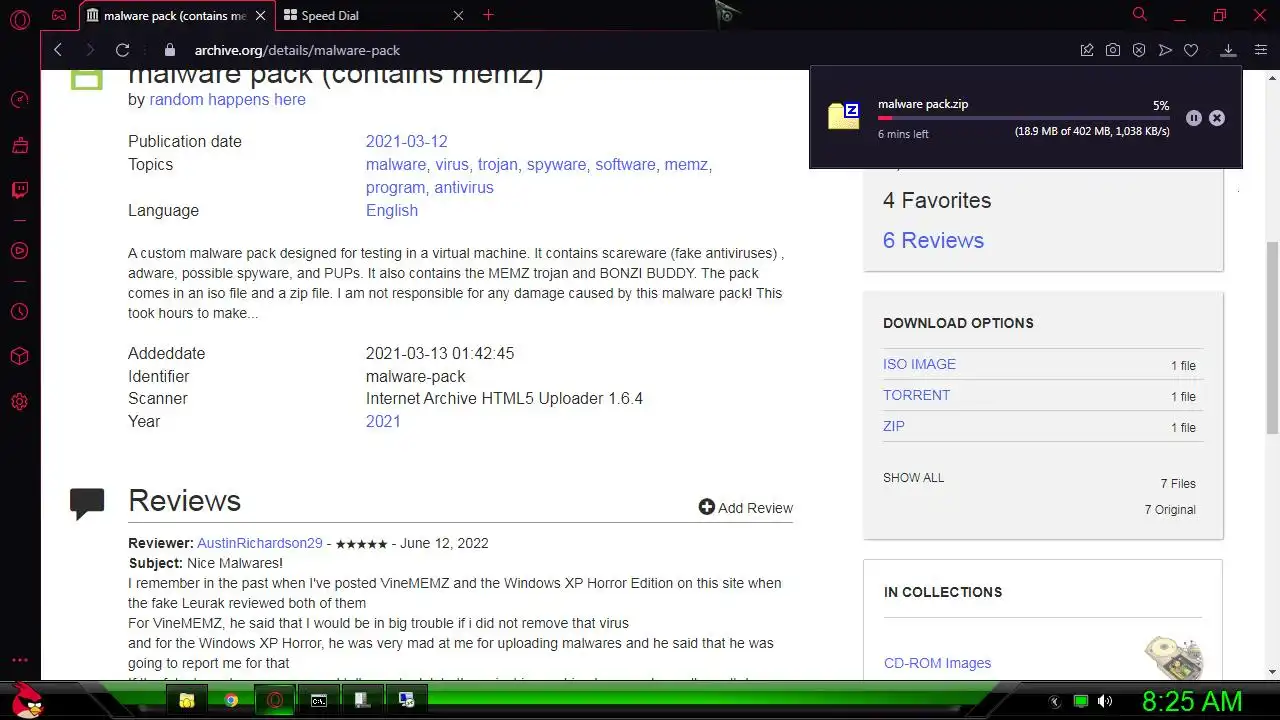Viewport: 1280px width, 720px height.
Task: Open the year 2021 link
Action: (x=383, y=421)
